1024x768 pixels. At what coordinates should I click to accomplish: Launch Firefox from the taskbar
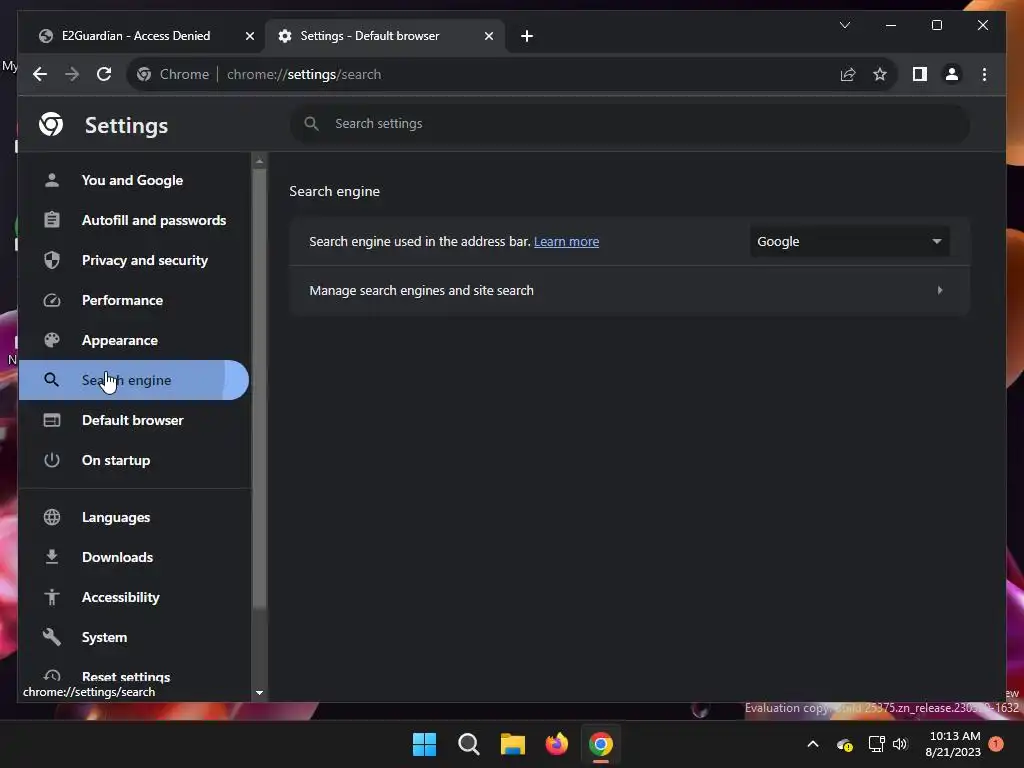click(556, 744)
